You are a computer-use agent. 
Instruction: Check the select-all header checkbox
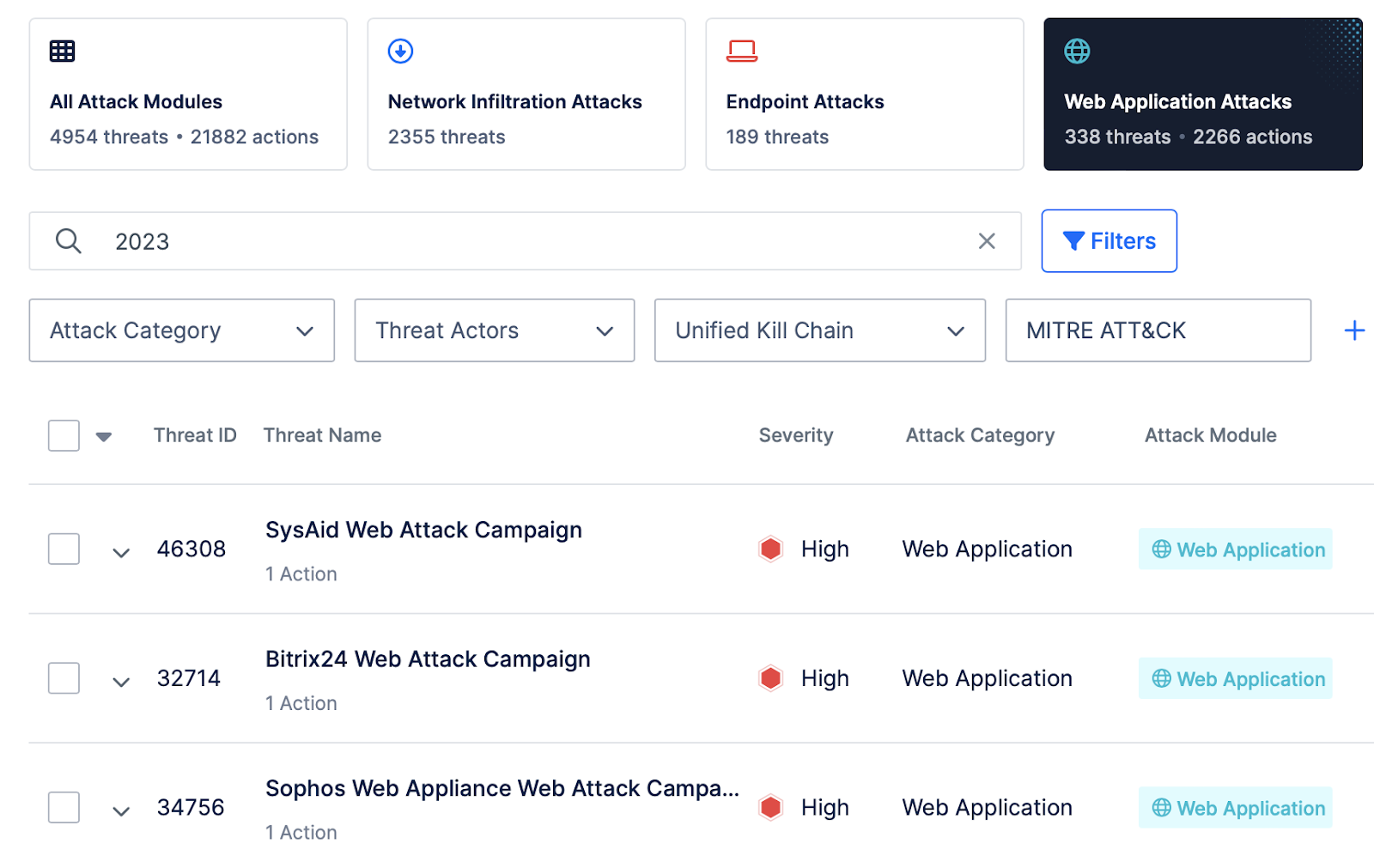(x=64, y=435)
